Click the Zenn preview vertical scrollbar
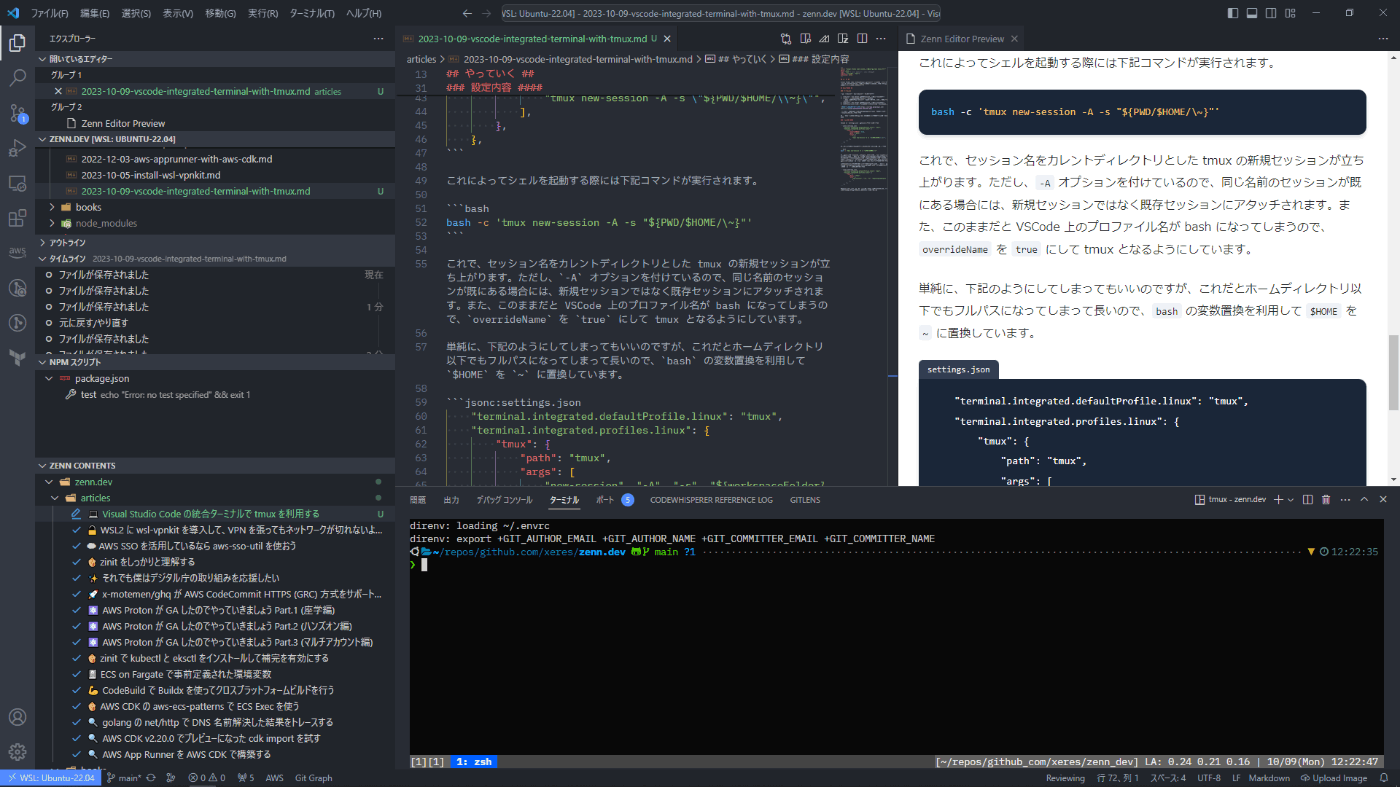Image resolution: width=1400 pixels, height=787 pixels. point(1394,372)
